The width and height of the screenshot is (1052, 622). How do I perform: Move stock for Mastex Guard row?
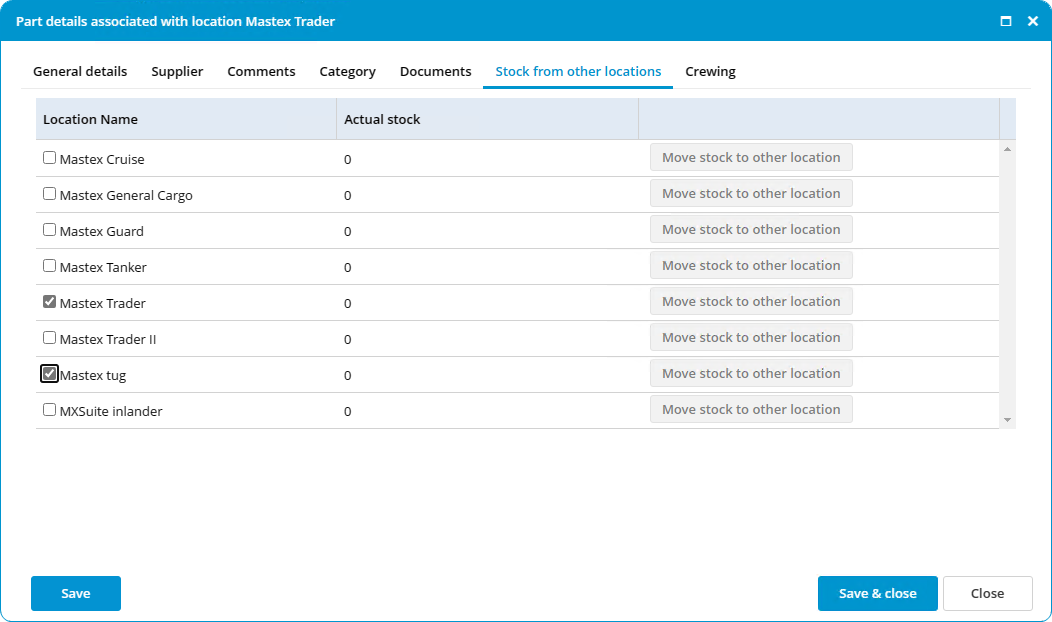(x=751, y=229)
